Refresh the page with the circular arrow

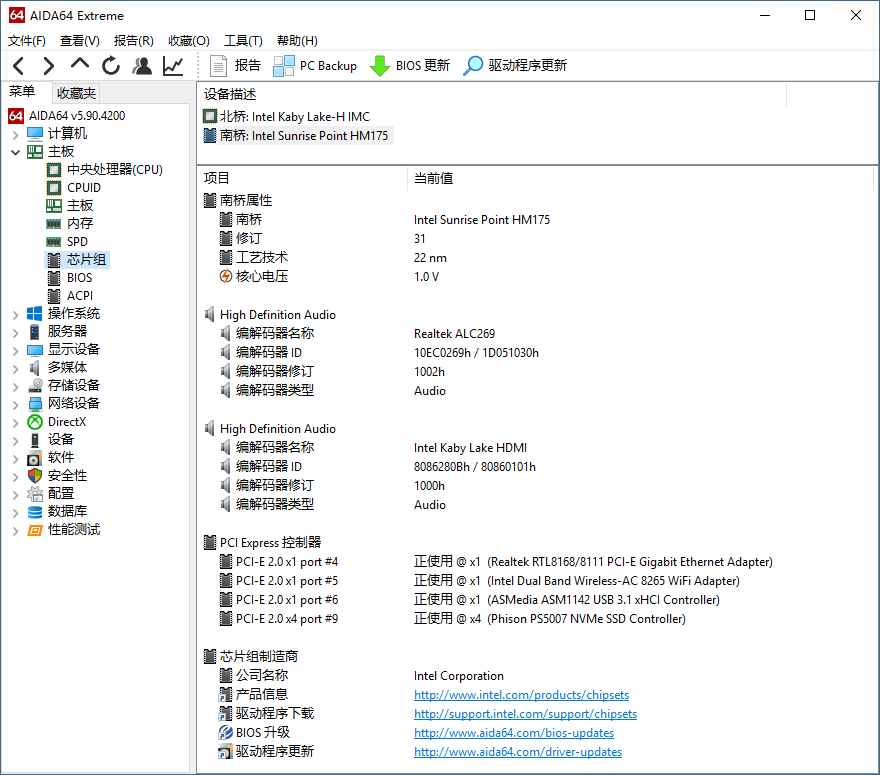click(x=110, y=66)
